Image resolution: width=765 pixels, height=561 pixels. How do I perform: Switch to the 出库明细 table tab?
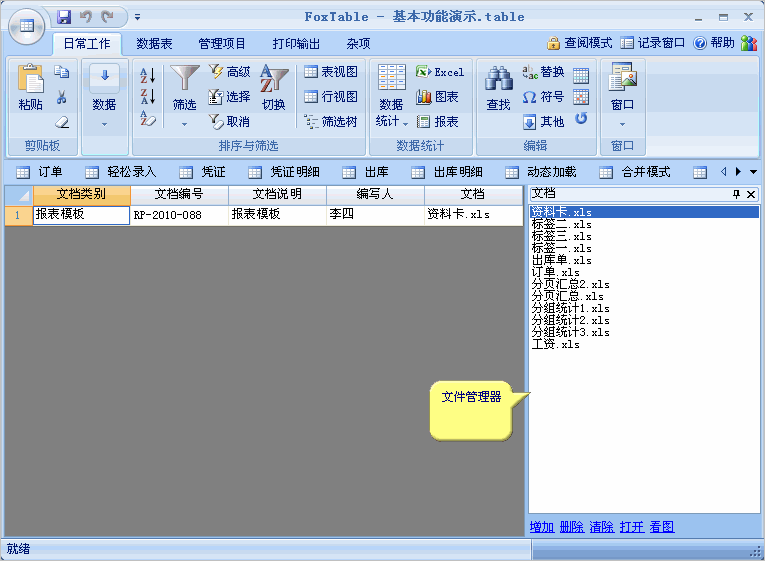click(447, 172)
